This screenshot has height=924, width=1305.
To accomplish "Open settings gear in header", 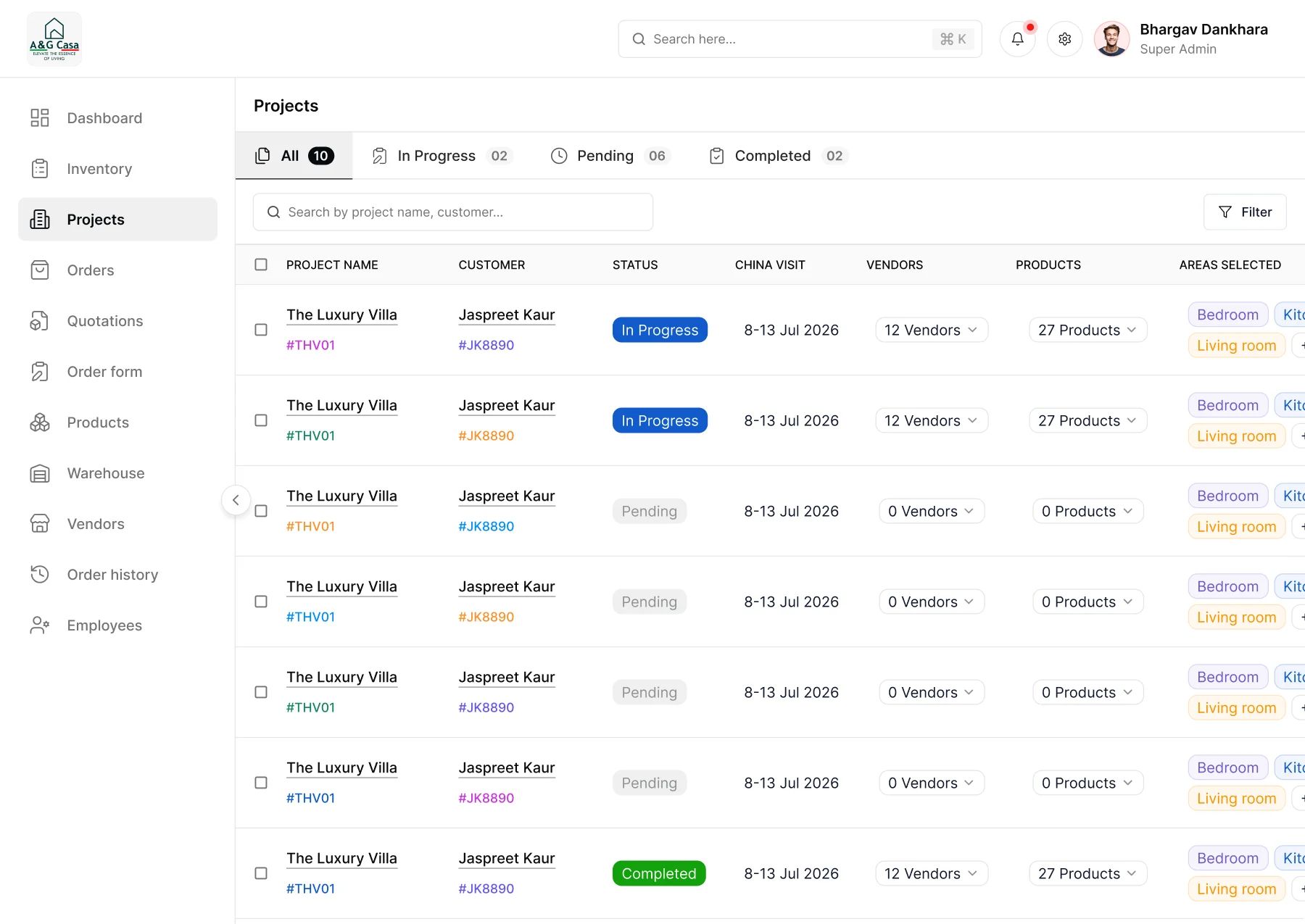I will [x=1064, y=39].
